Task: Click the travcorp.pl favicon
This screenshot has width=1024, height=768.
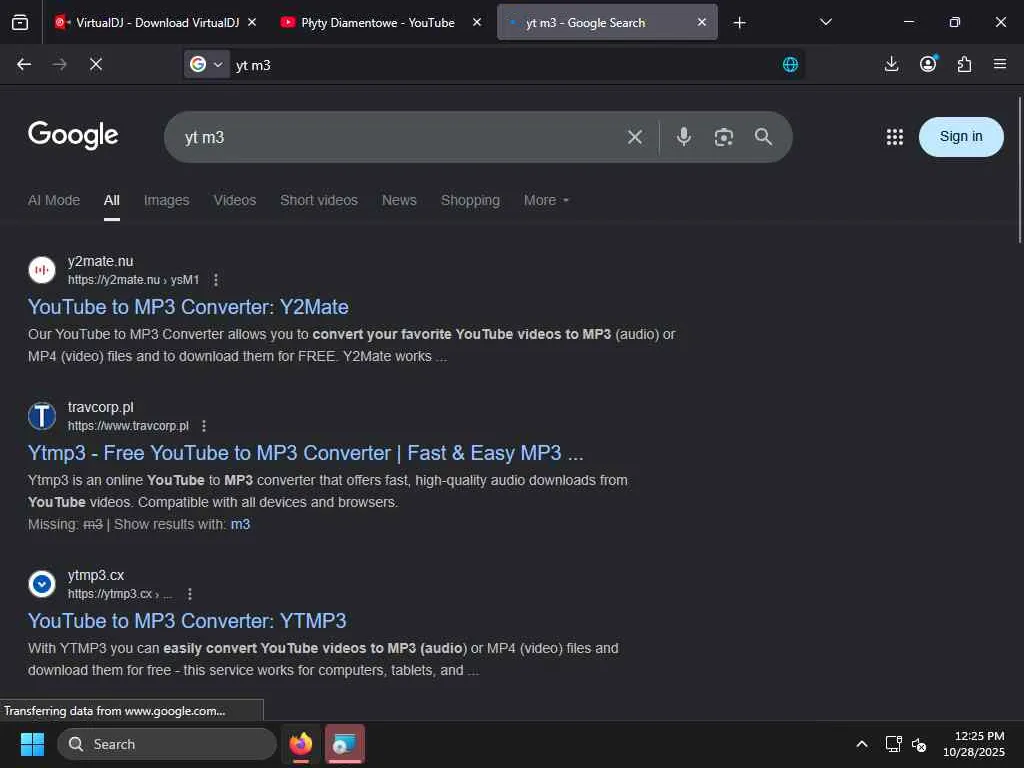Action: coord(42,416)
